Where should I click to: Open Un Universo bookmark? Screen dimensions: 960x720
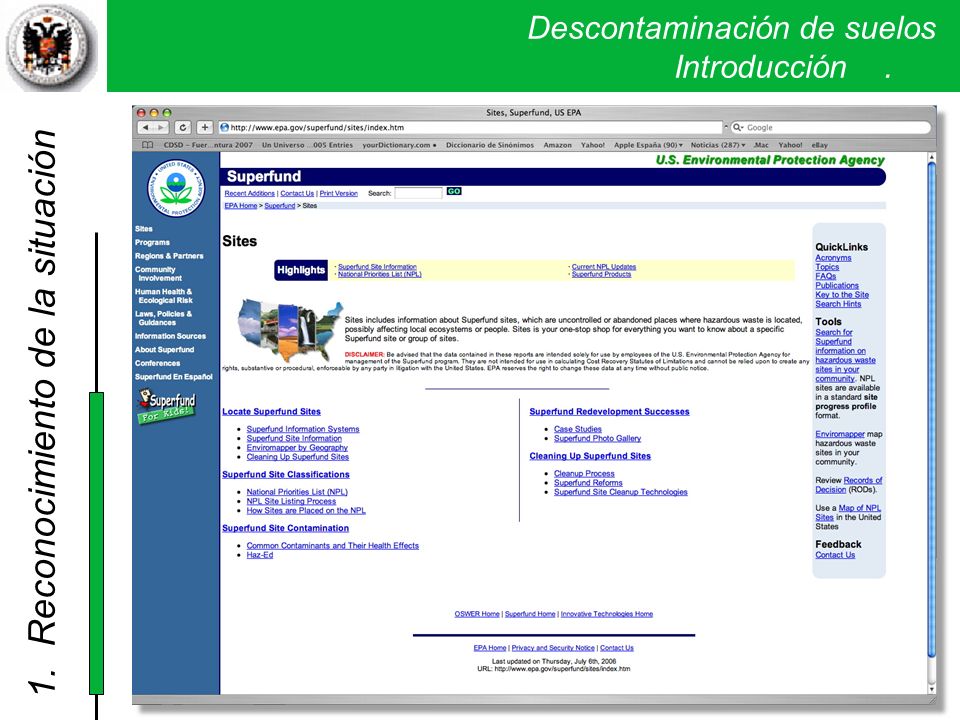(x=307, y=145)
